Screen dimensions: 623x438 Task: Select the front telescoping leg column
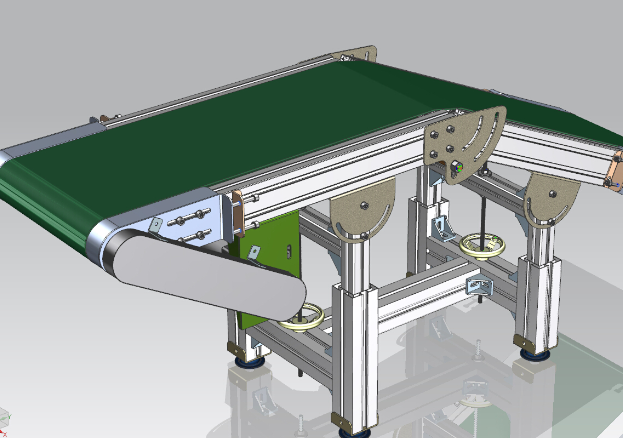(355, 334)
